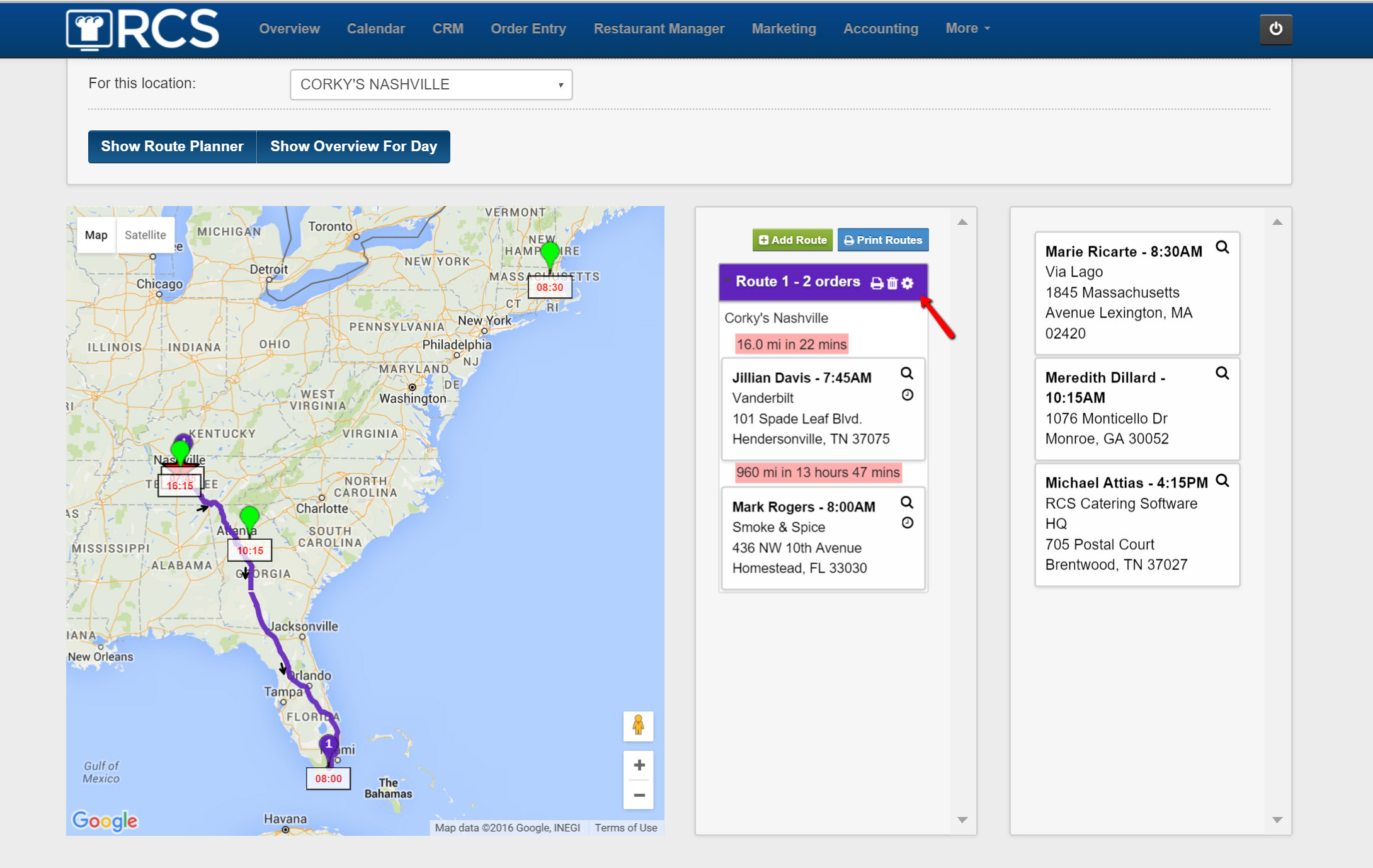1373x868 pixels.
Task: Click the 08:00 Miami route marker
Action: [x=328, y=745]
